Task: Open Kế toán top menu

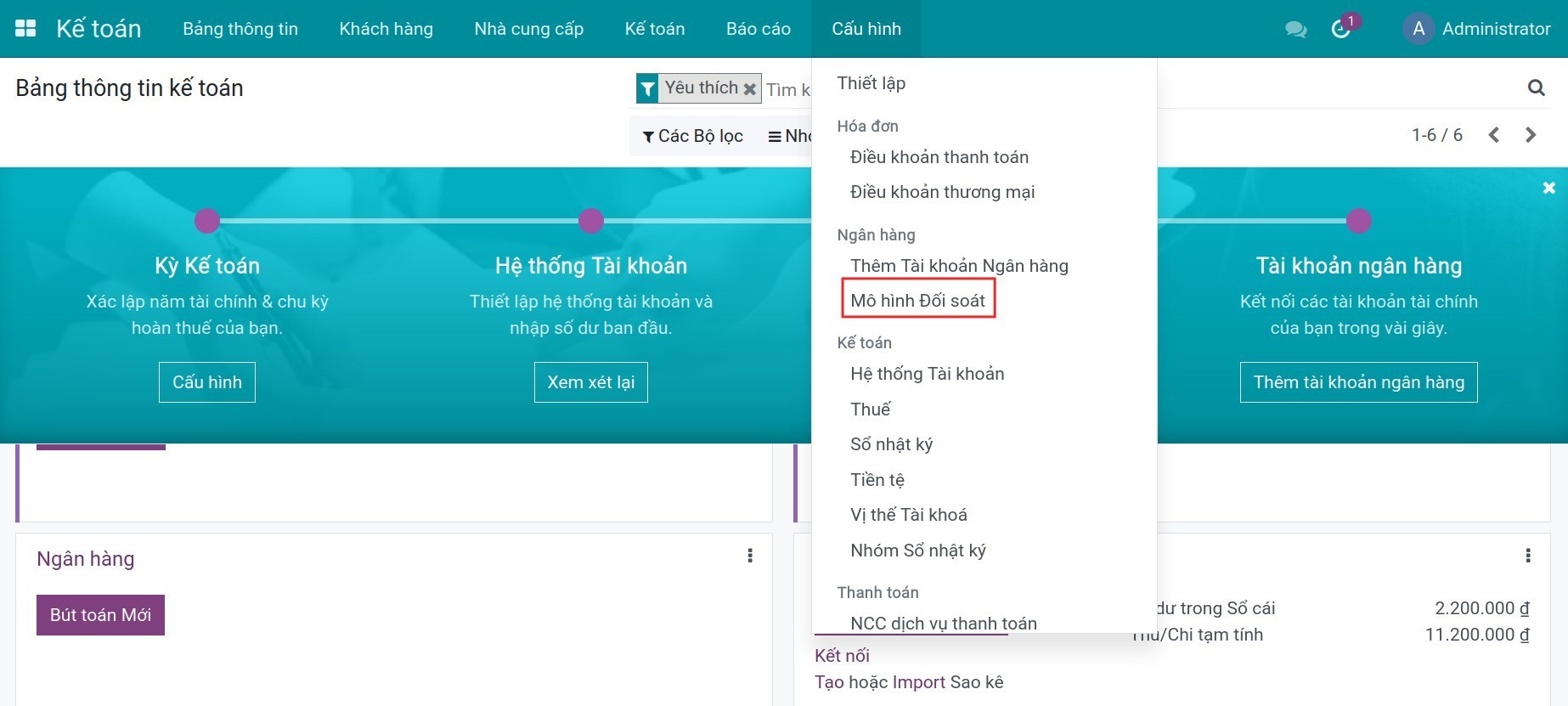Action: (x=655, y=29)
